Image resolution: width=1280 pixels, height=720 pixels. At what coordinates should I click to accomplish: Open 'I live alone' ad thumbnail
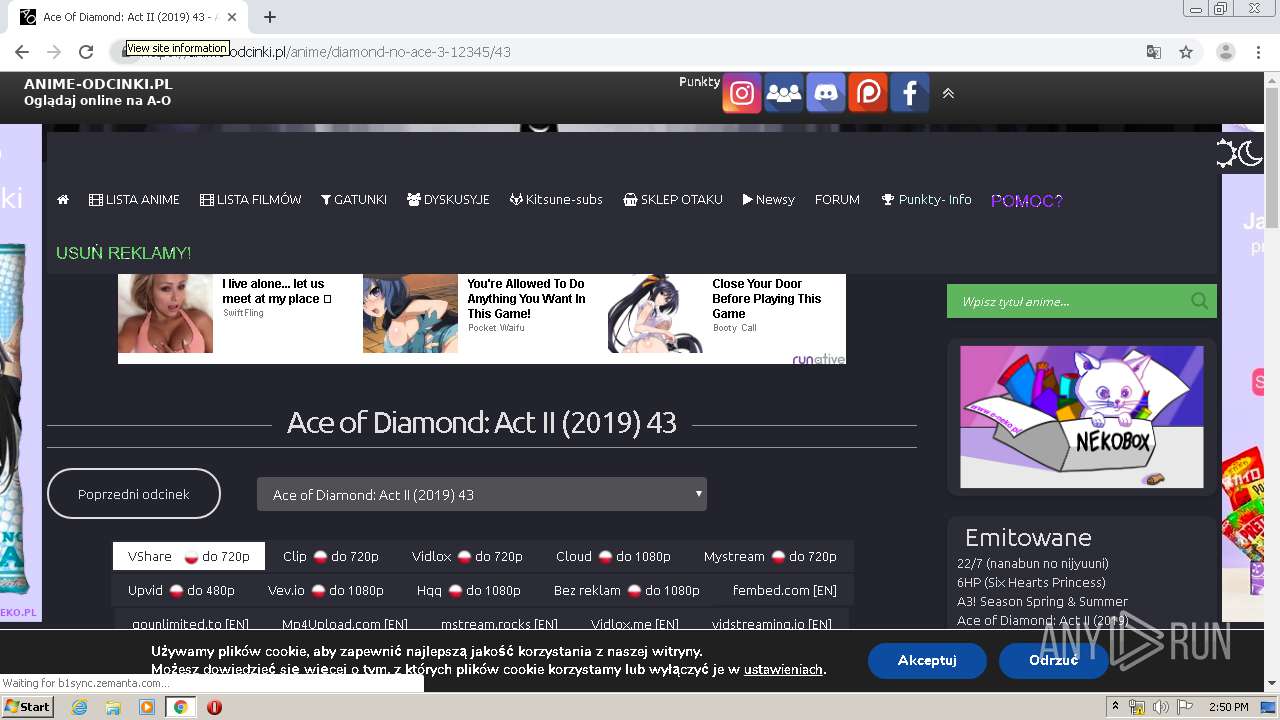point(165,313)
